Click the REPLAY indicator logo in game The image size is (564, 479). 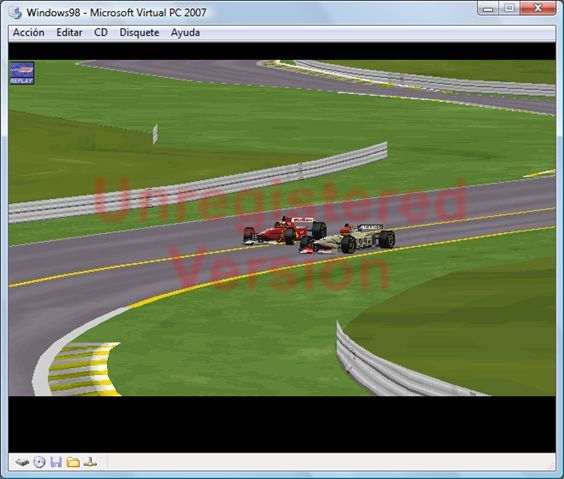tap(22, 73)
